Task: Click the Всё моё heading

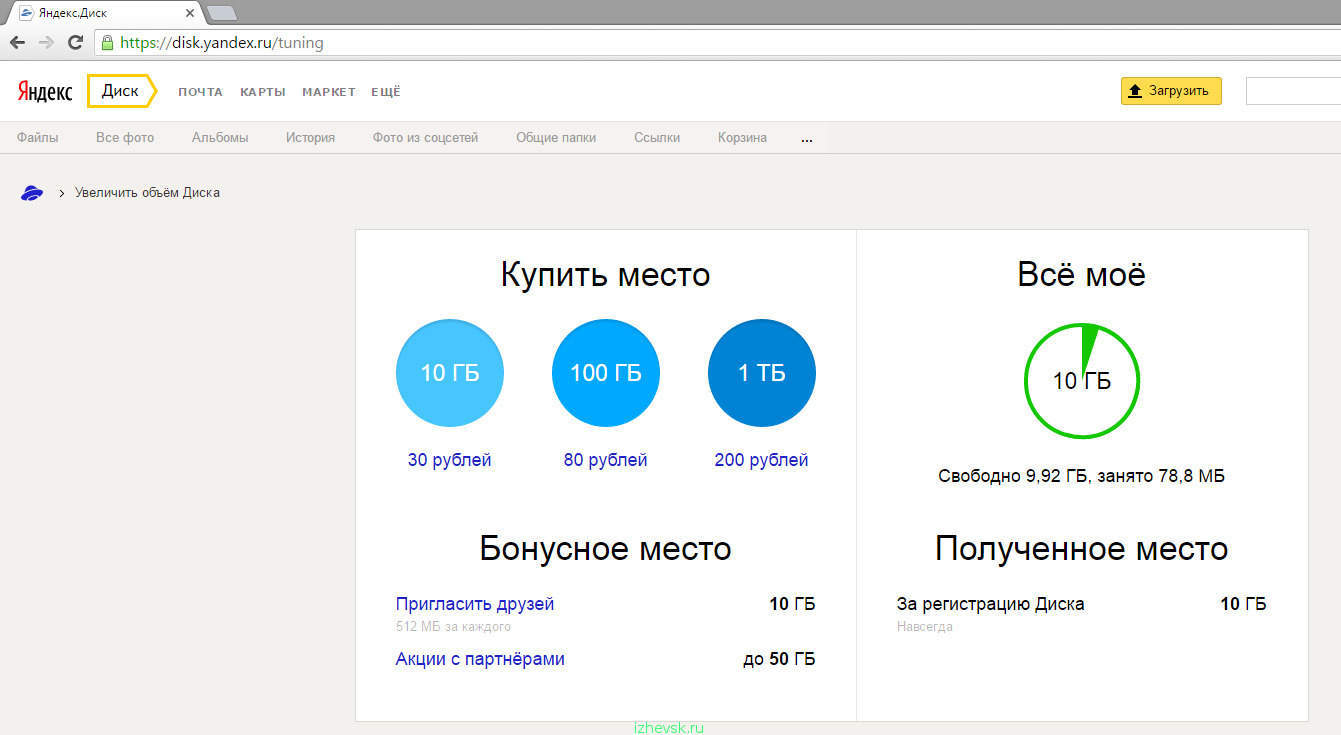Action: coord(1081,274)
